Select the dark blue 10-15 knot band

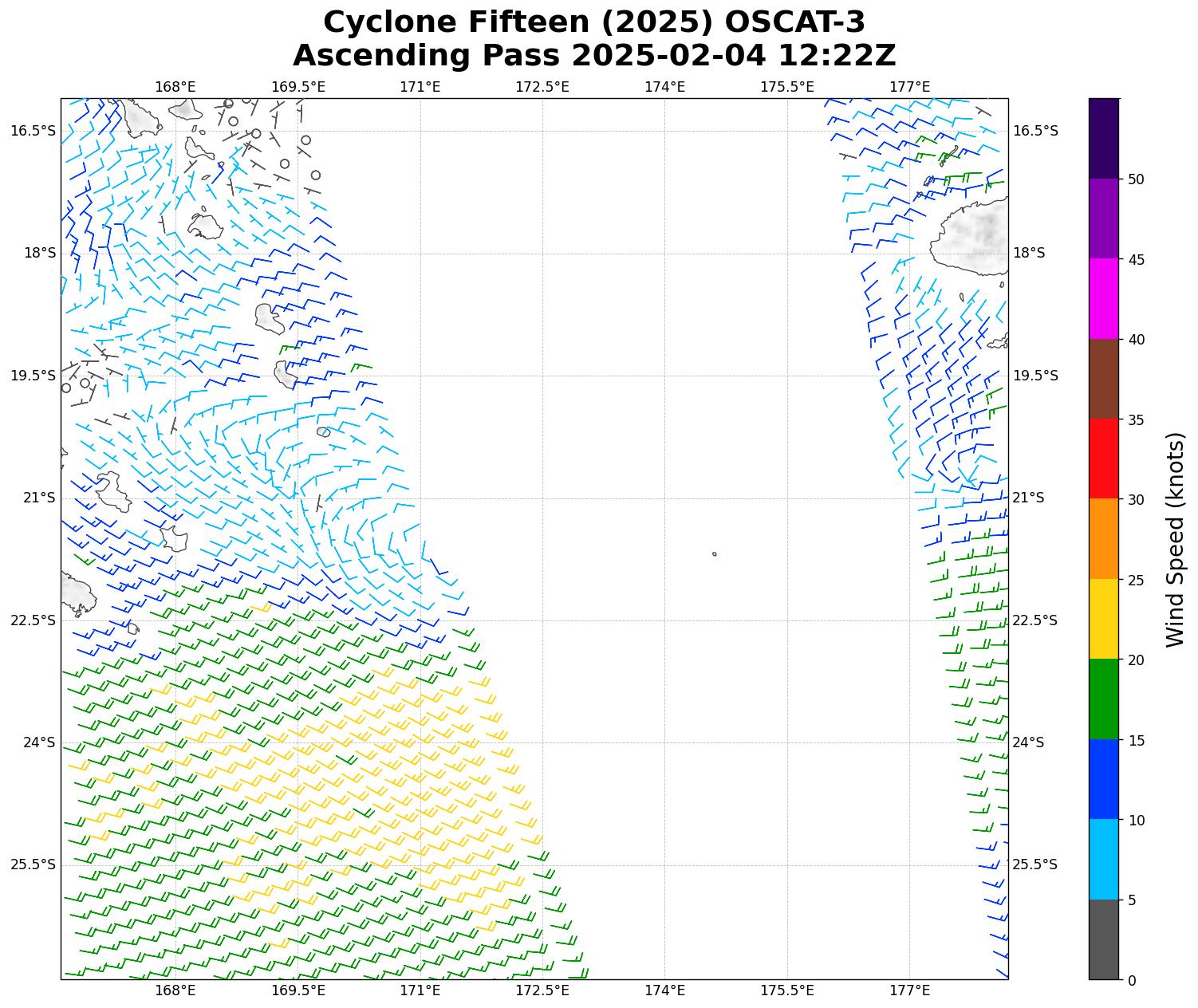(1104, 779)
